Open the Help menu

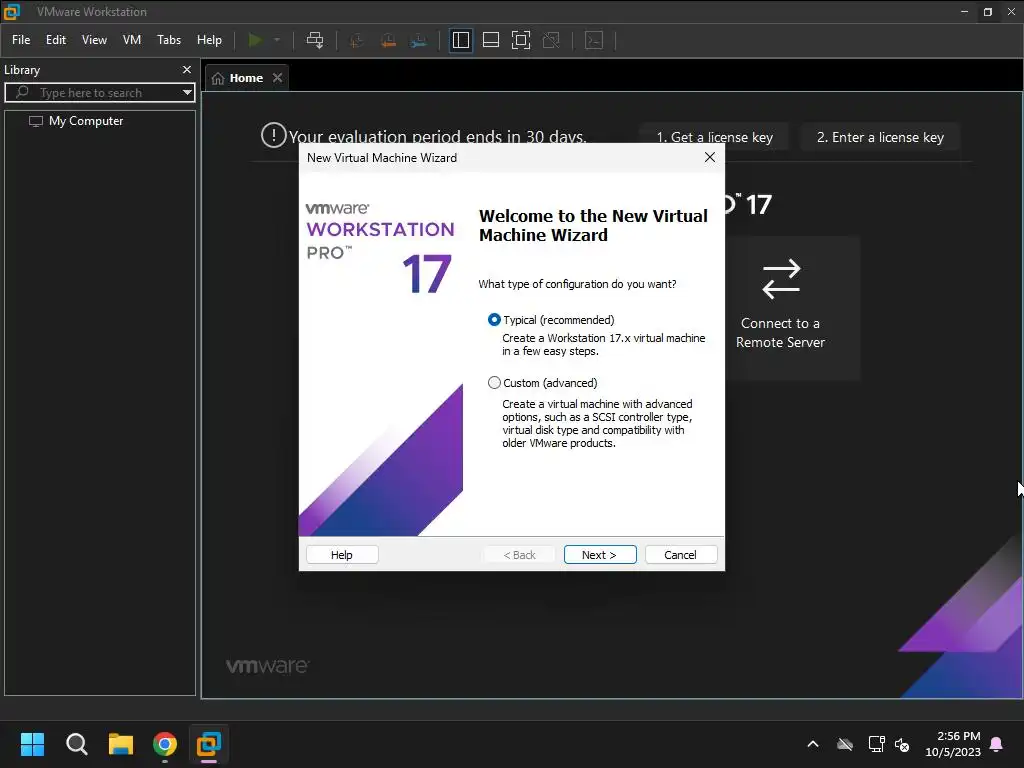pyautogui.click(x=210, y=40)
